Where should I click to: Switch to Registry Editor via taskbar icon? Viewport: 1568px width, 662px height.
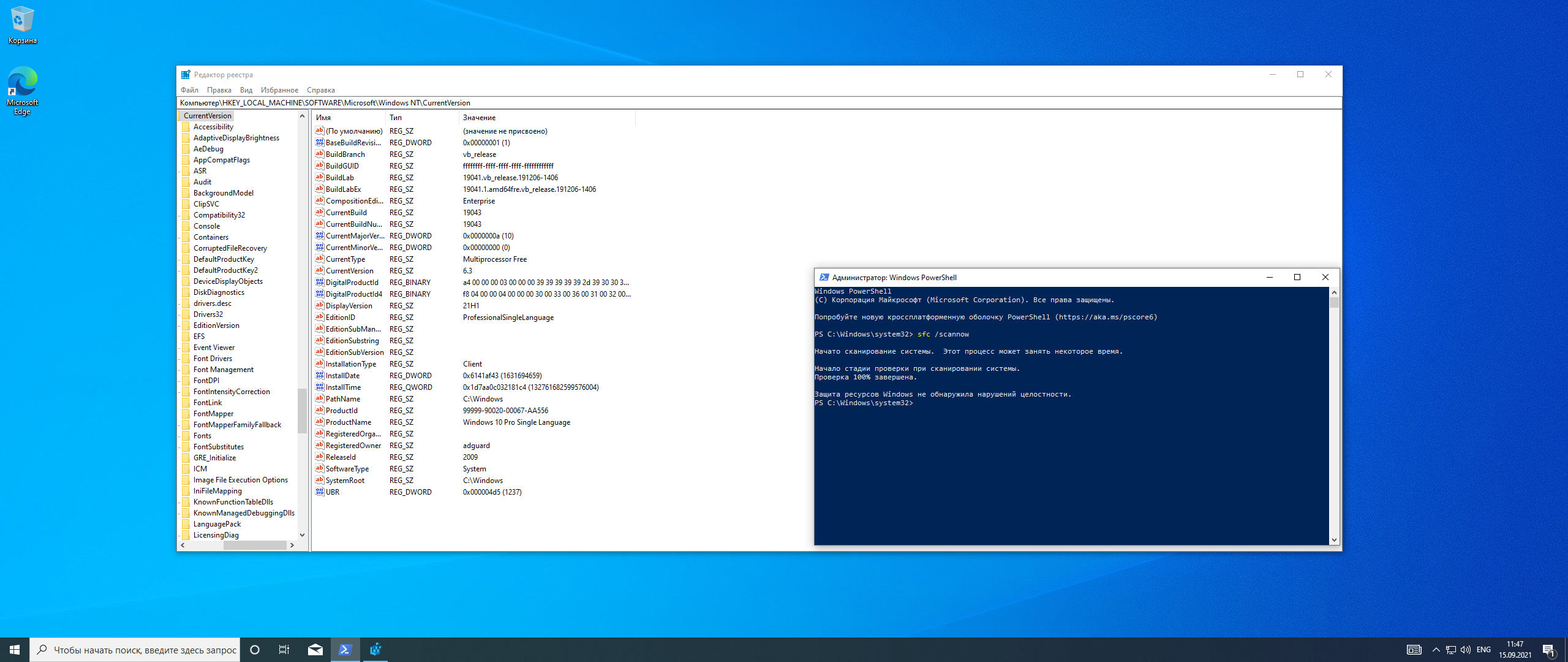pos(375,650)
